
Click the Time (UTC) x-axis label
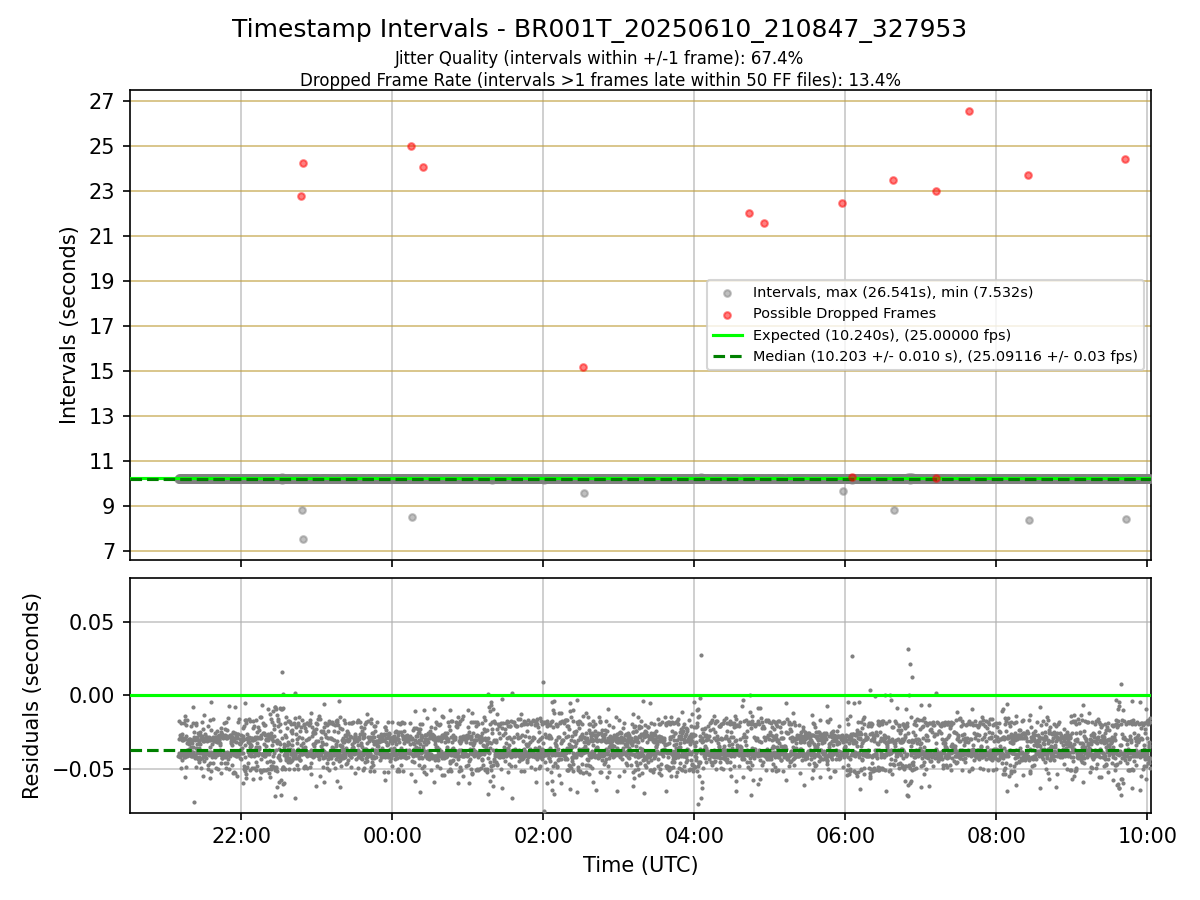(x=640, y=865)
